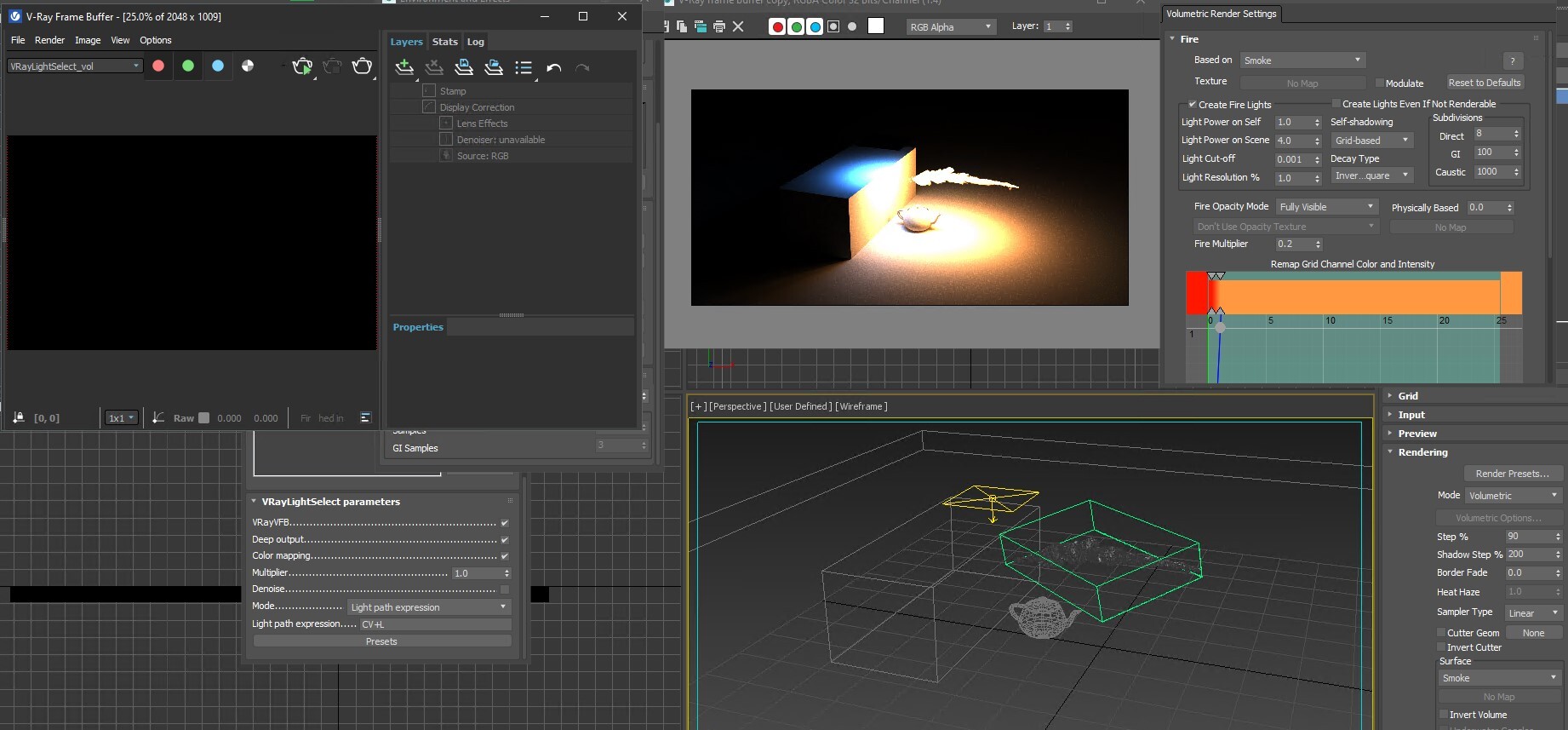Uncheck Create Fire Lights
This screenshot has height=730, width=1568.
click(x=1193, y=105)
